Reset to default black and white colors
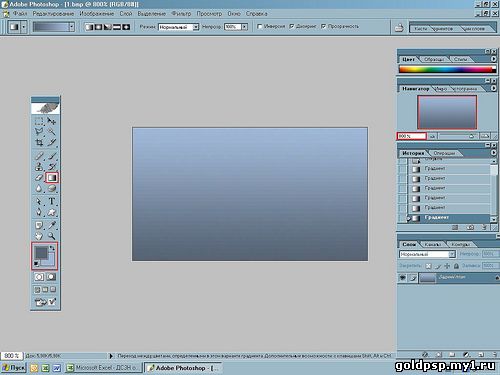Image resolution: width=500 pixels, height=375 pixels. coord(36,264)
